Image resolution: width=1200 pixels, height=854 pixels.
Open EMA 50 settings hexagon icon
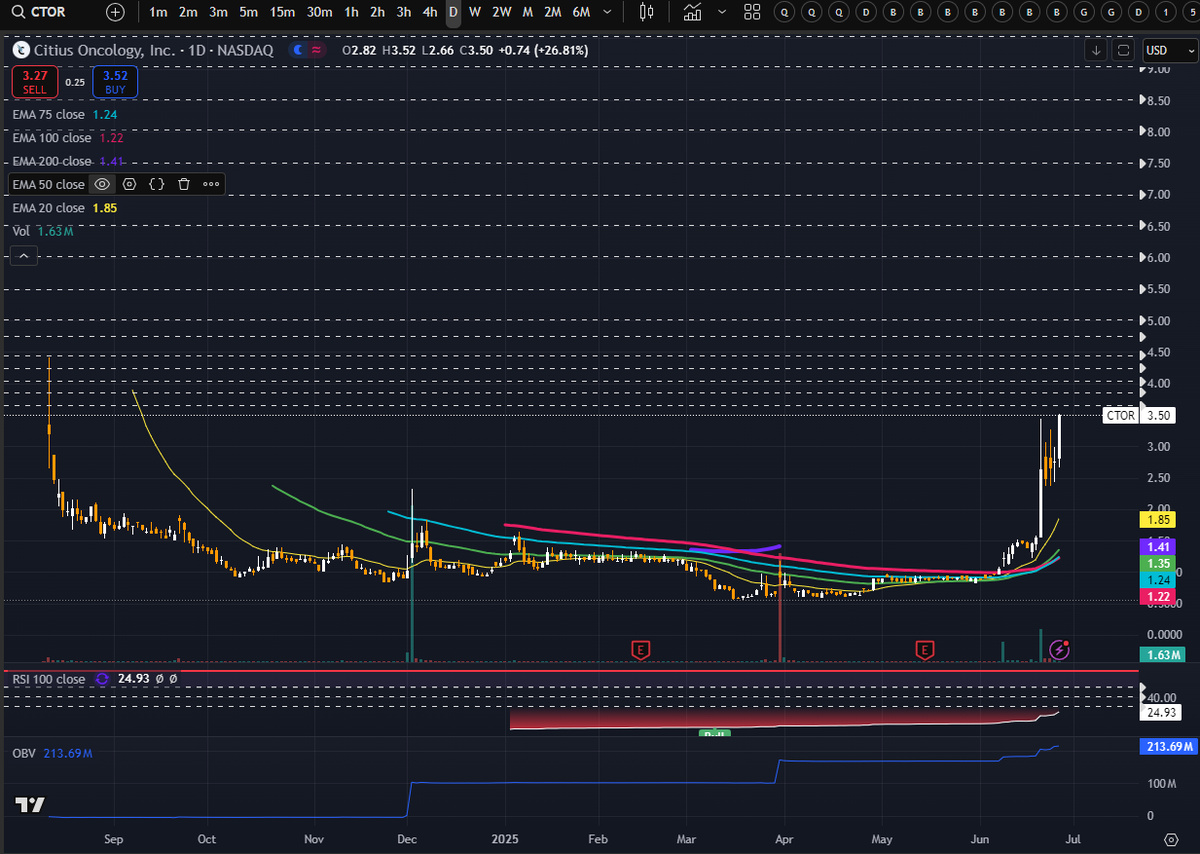coord(129,184)
